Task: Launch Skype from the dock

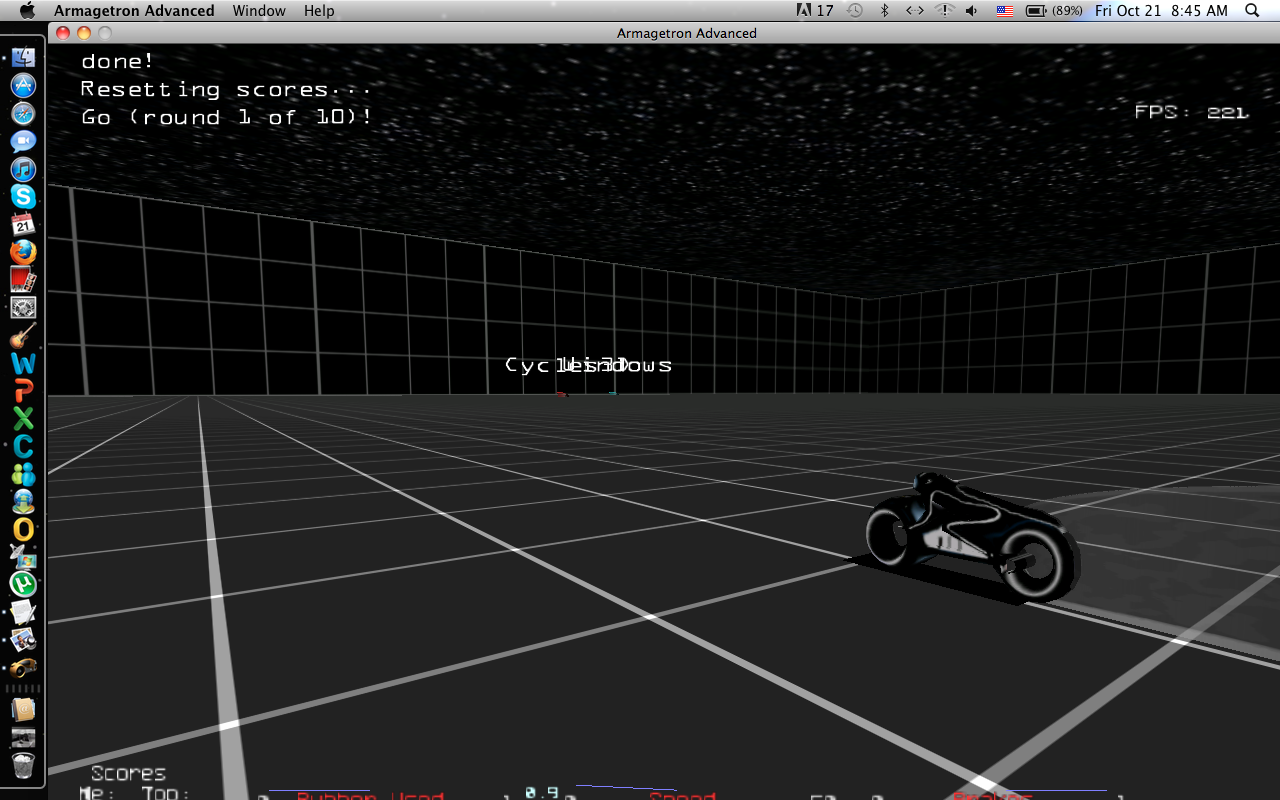Action: [23, 197]
